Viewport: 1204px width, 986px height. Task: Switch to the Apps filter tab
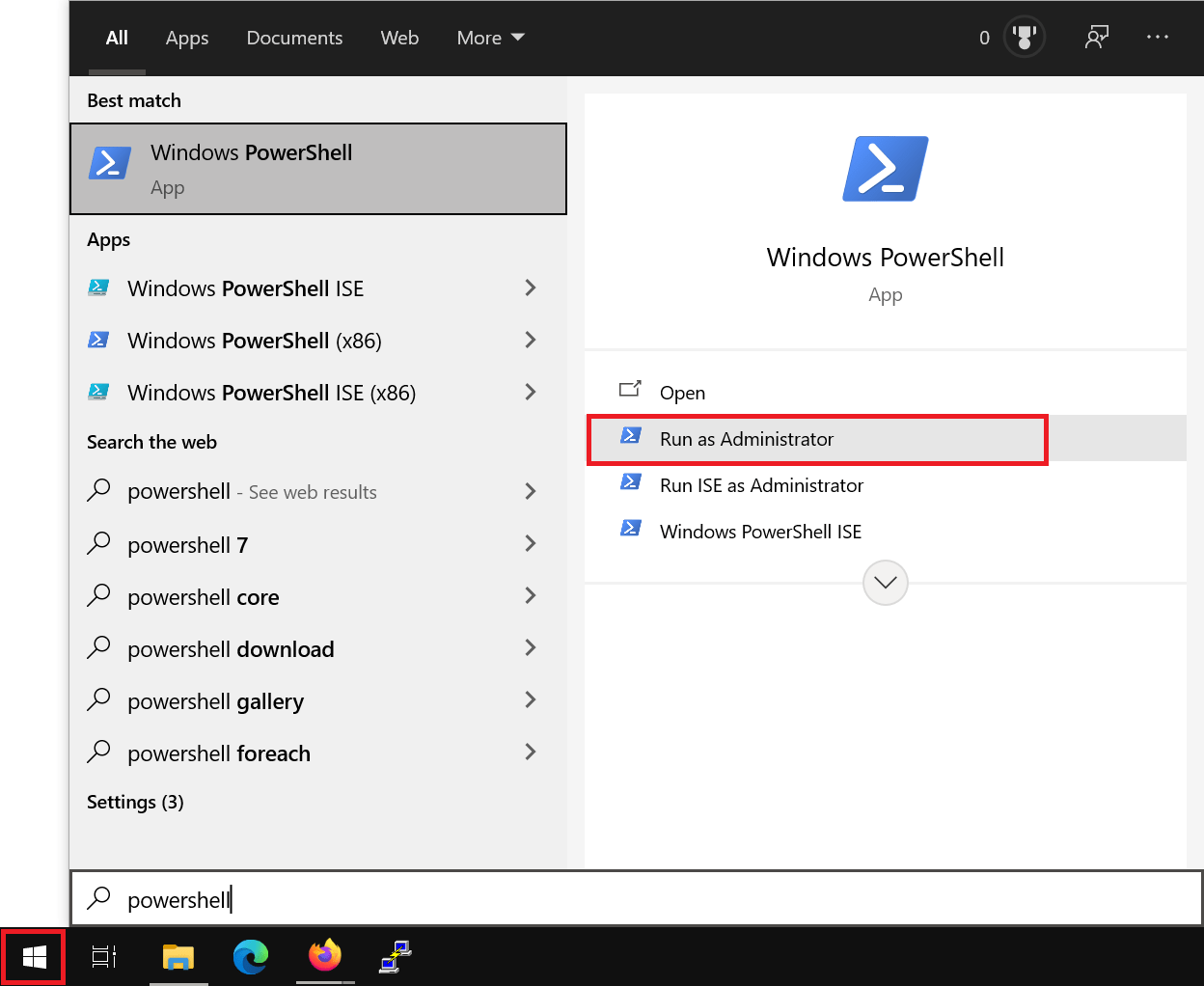tap(186, 38)
